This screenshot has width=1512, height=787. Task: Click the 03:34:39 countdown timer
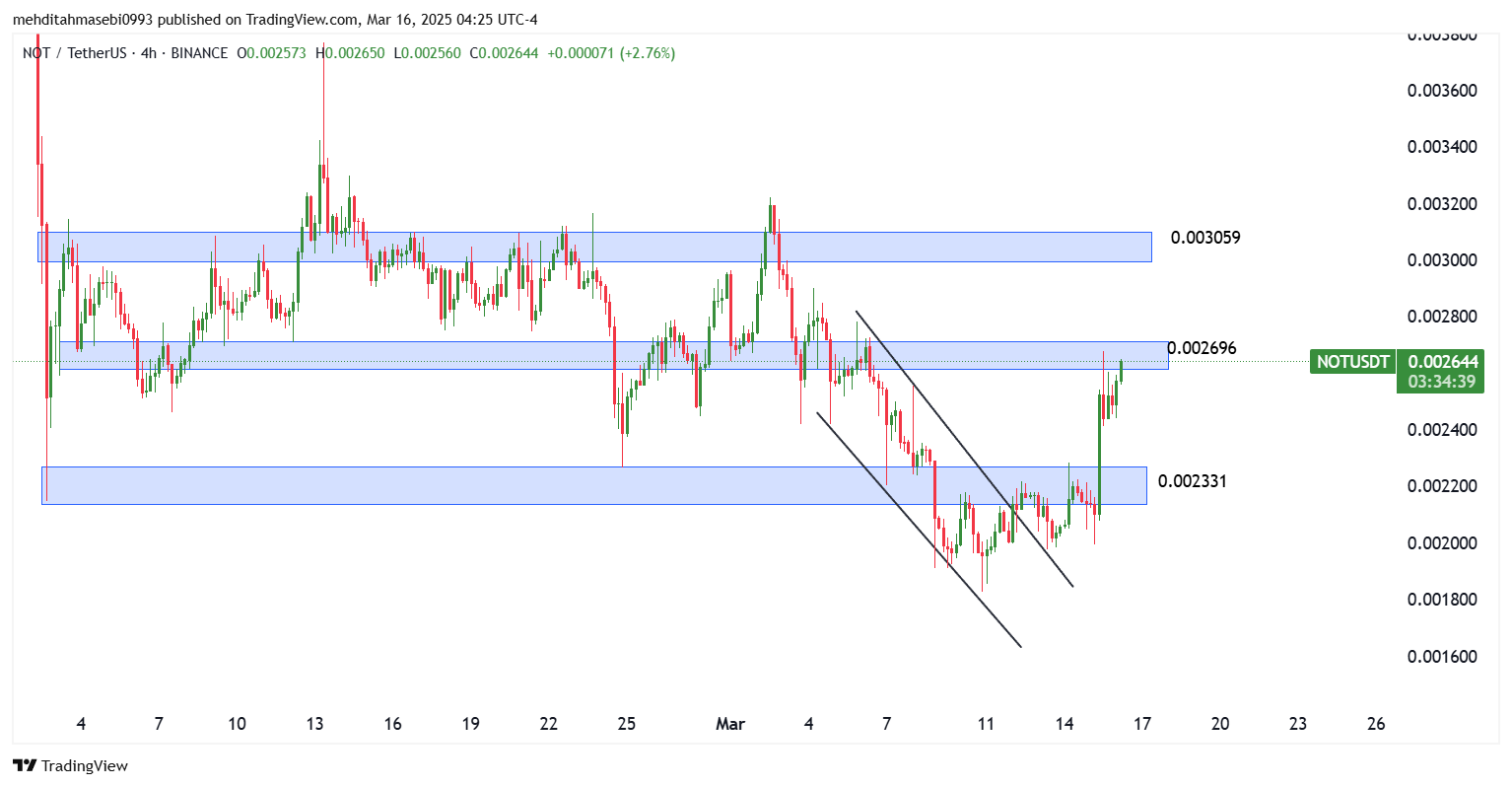pyautogui.click(x=1442, y=382)
